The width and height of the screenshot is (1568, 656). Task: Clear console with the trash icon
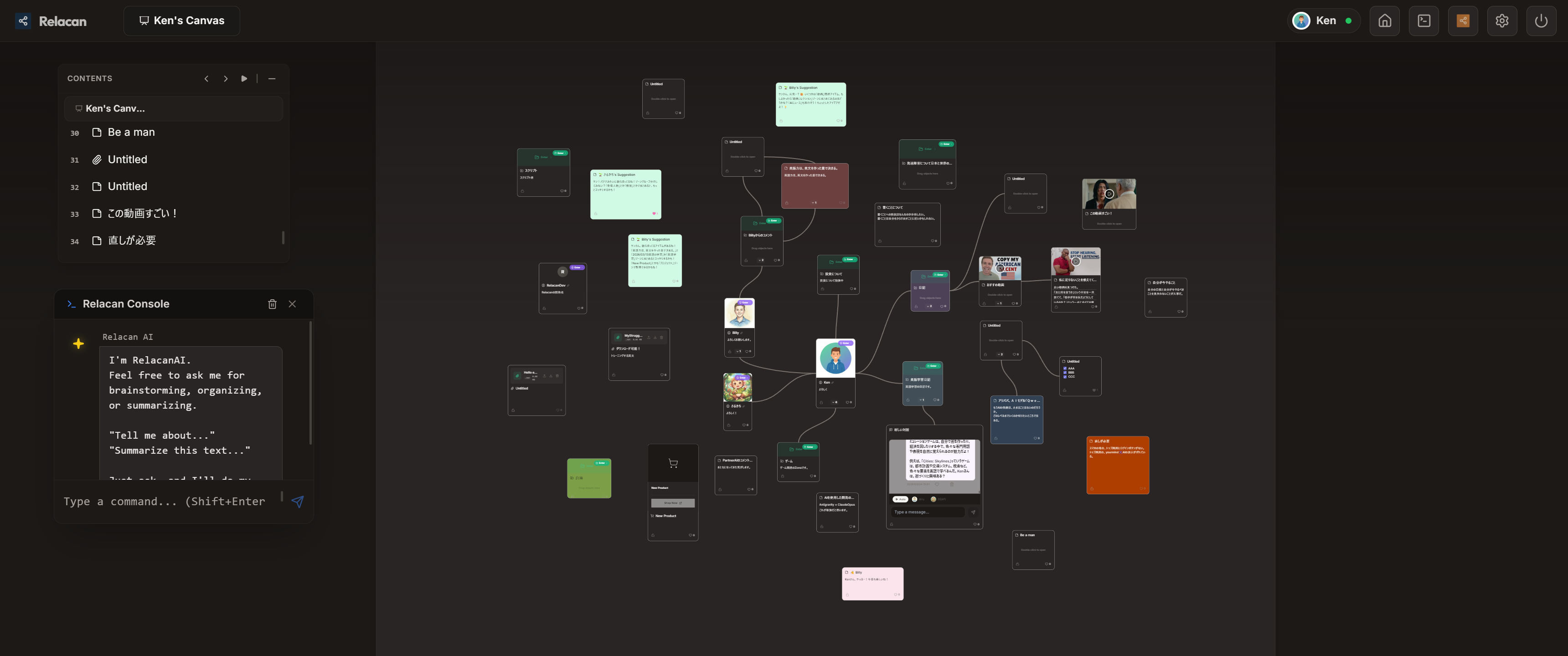tap(272, 304)
